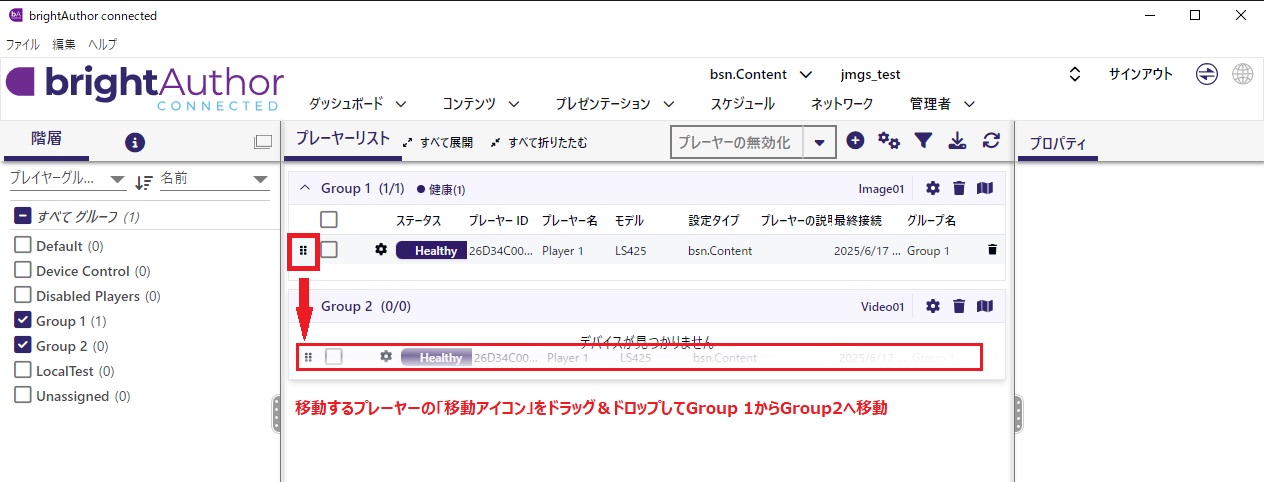Open the Dashboard menu

[358, 103]
